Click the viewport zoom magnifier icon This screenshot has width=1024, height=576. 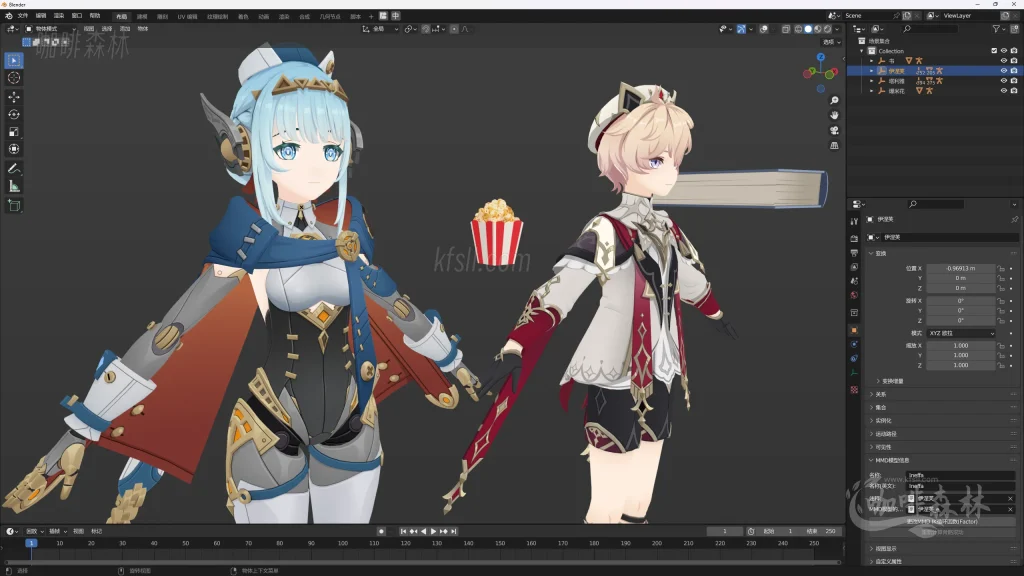[834, 101]
